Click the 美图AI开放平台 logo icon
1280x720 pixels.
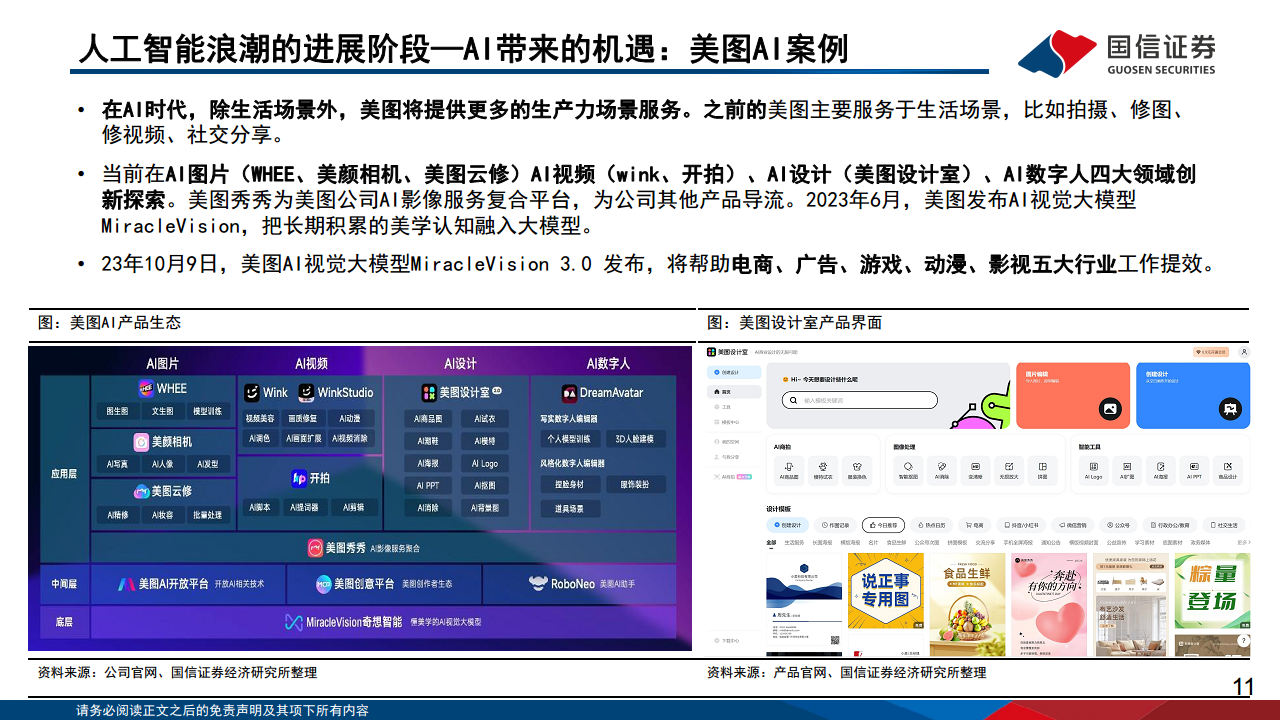pyautogui.click(x=126, y=584)
